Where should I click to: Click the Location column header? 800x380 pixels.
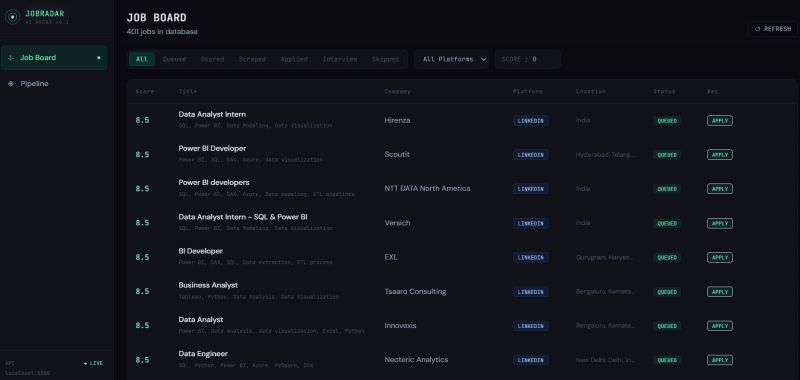coord(590,91)
